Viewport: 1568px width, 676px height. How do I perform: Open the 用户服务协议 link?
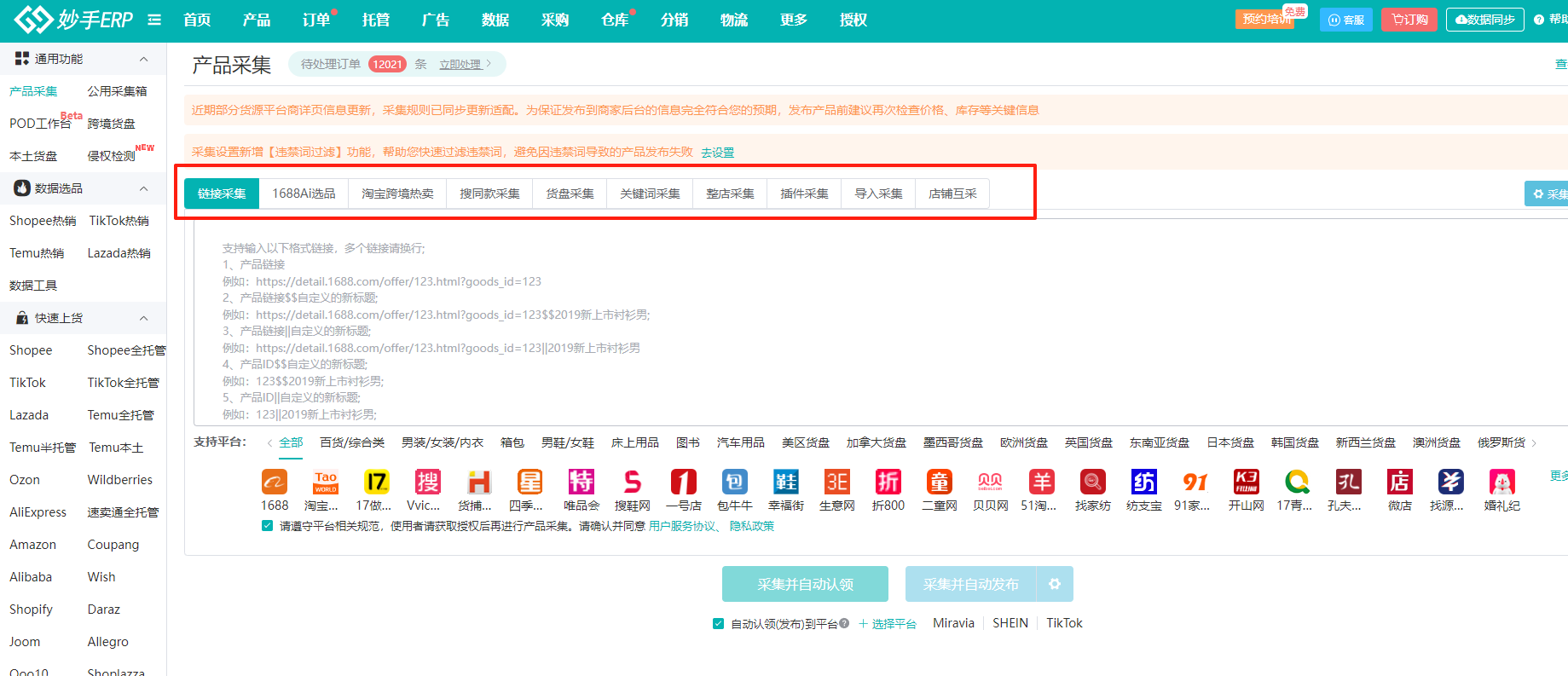(x=681, y=526)
